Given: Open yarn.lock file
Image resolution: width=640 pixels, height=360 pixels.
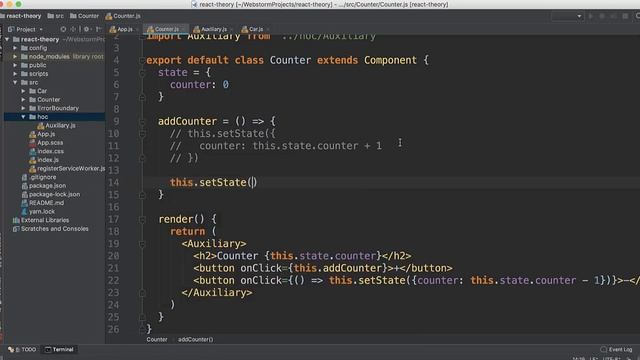Looking at the screenshot, I should click(x=38, y=211).
